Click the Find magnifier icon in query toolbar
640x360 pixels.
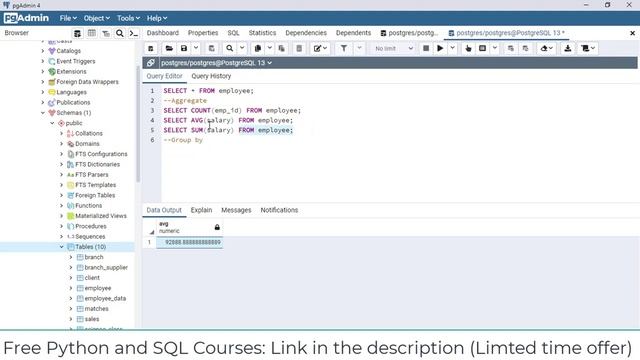click(230, 48)
